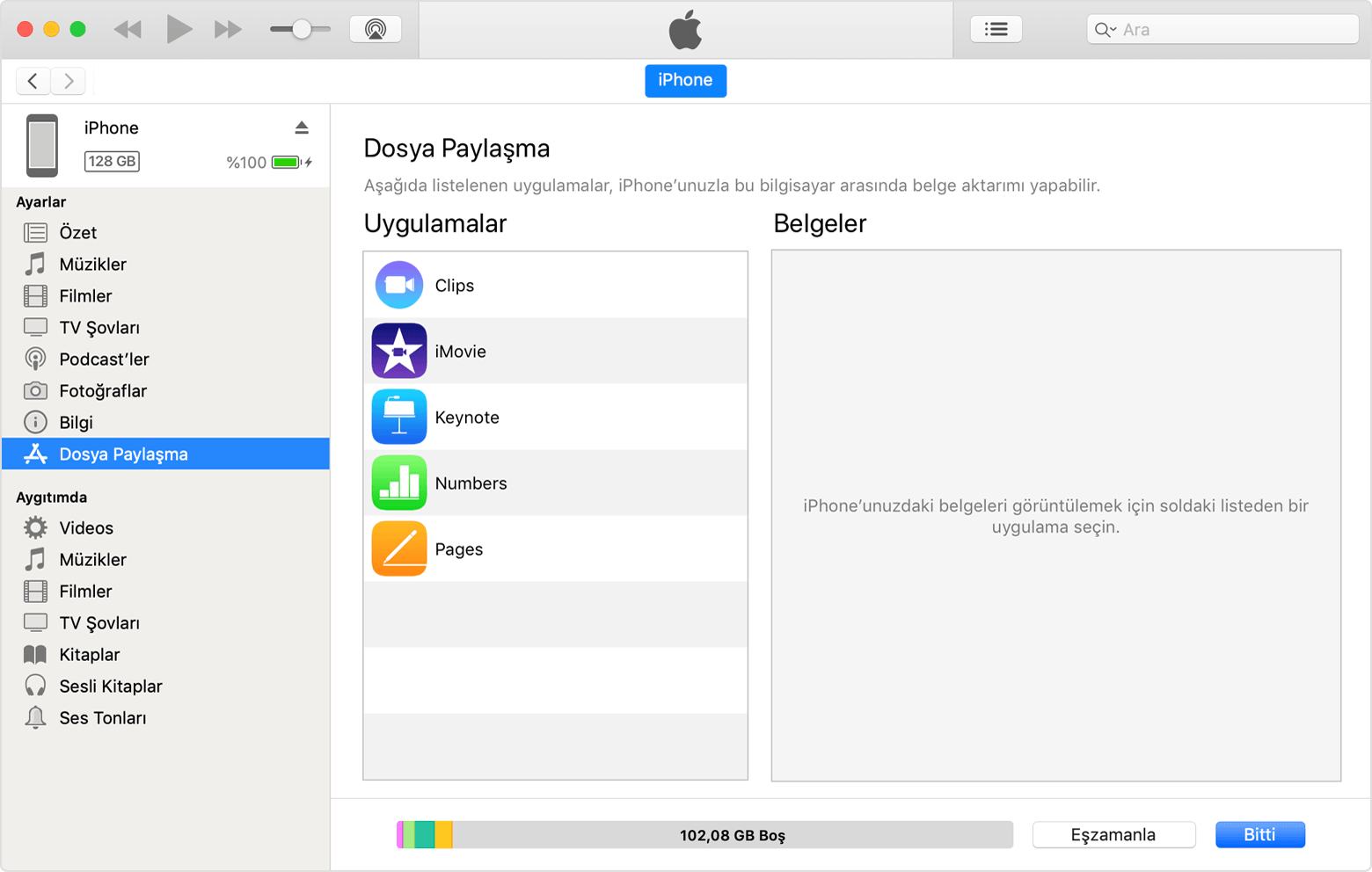Image resolution: width=1372 pixels, height=872 pixels.
Task: Open search options magnifier dropdown
Action: (x=1105, y=30)
